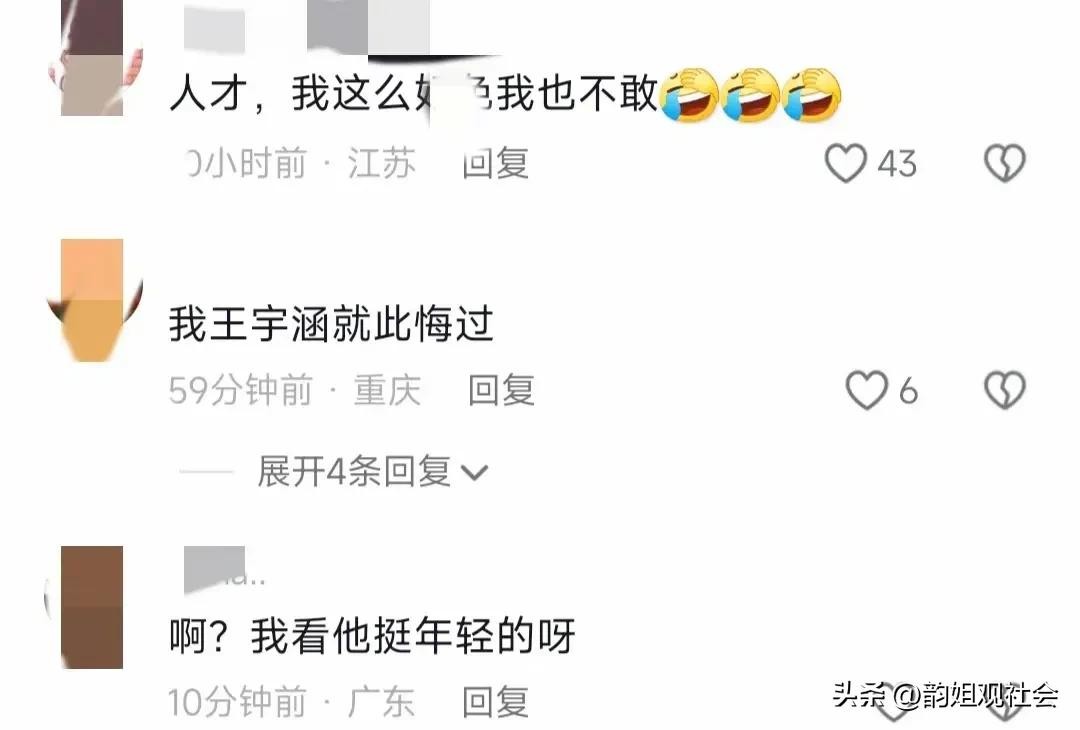Open the blurred username of 广东 comment
Viewport: 1080px width, 730px height.
pyautogui.click(x=225, y=570)
